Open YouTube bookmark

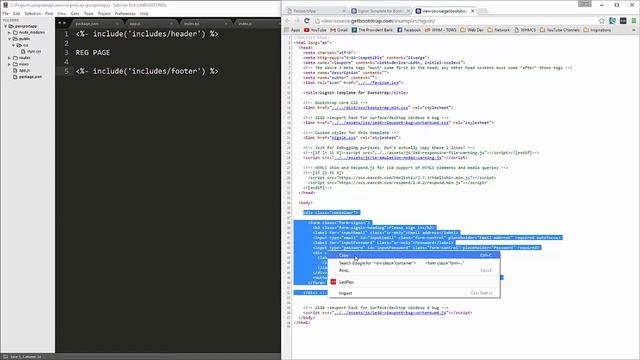[x=315, y=30]
